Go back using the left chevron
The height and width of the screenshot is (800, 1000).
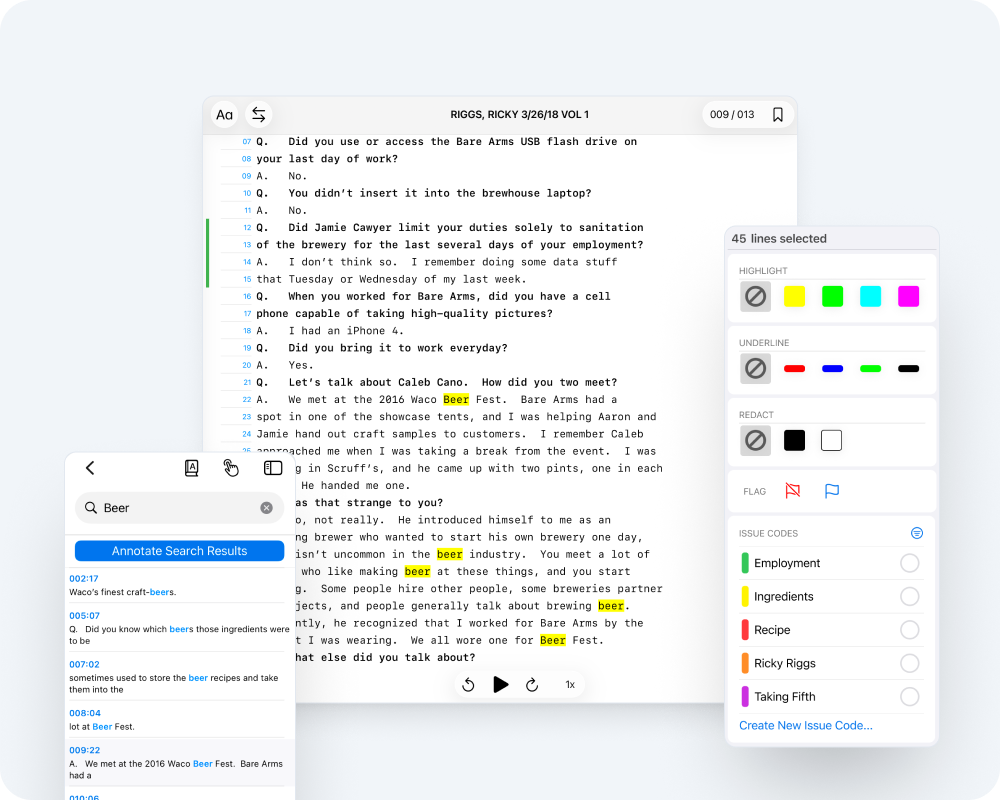tap(90, 468)
